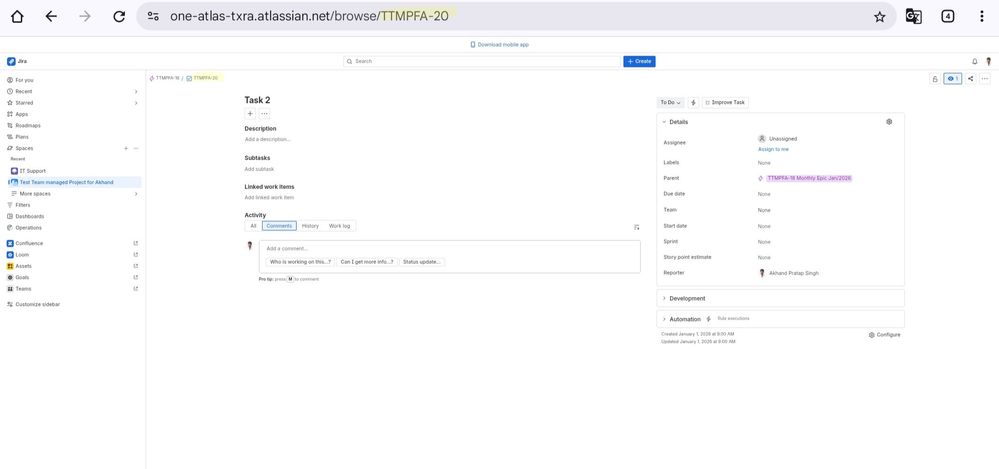Click 'Who is working on this...?' suggestion
The width and height of the screenshot is (999, 469).
click(299, 262)
